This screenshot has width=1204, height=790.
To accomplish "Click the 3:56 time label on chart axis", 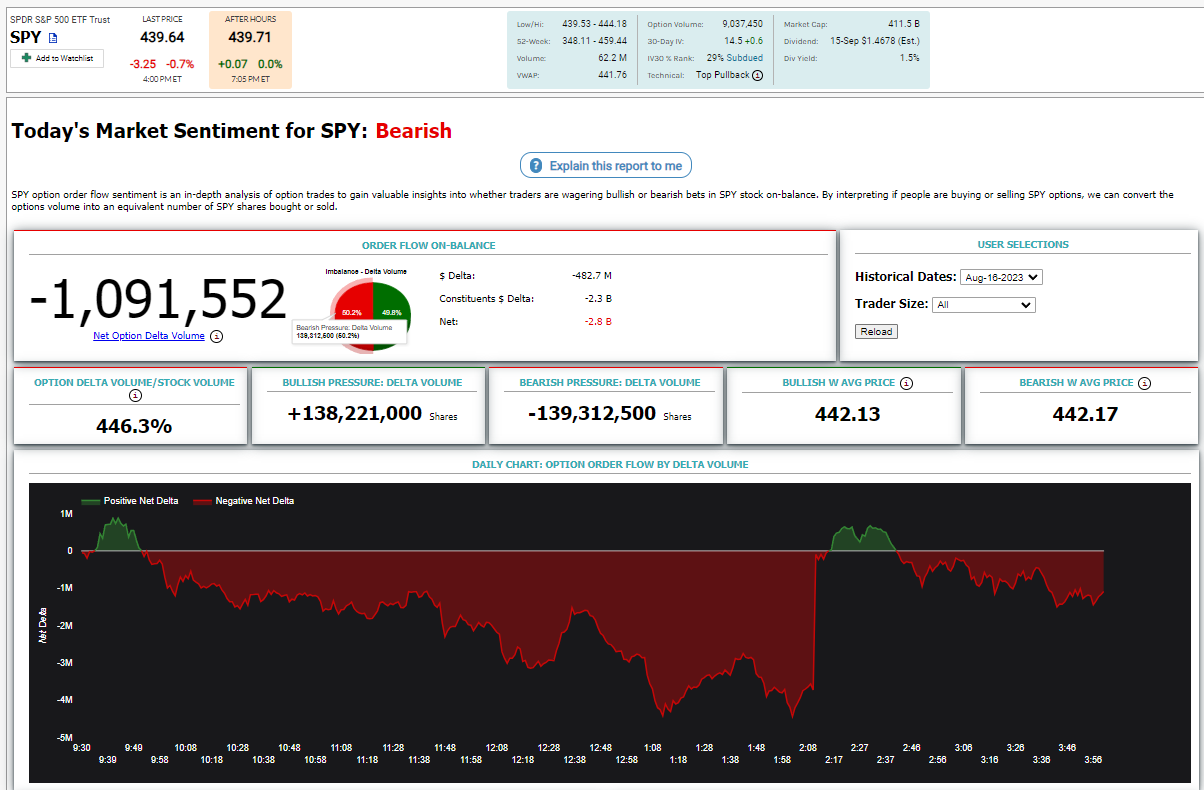I will 1093,760.
